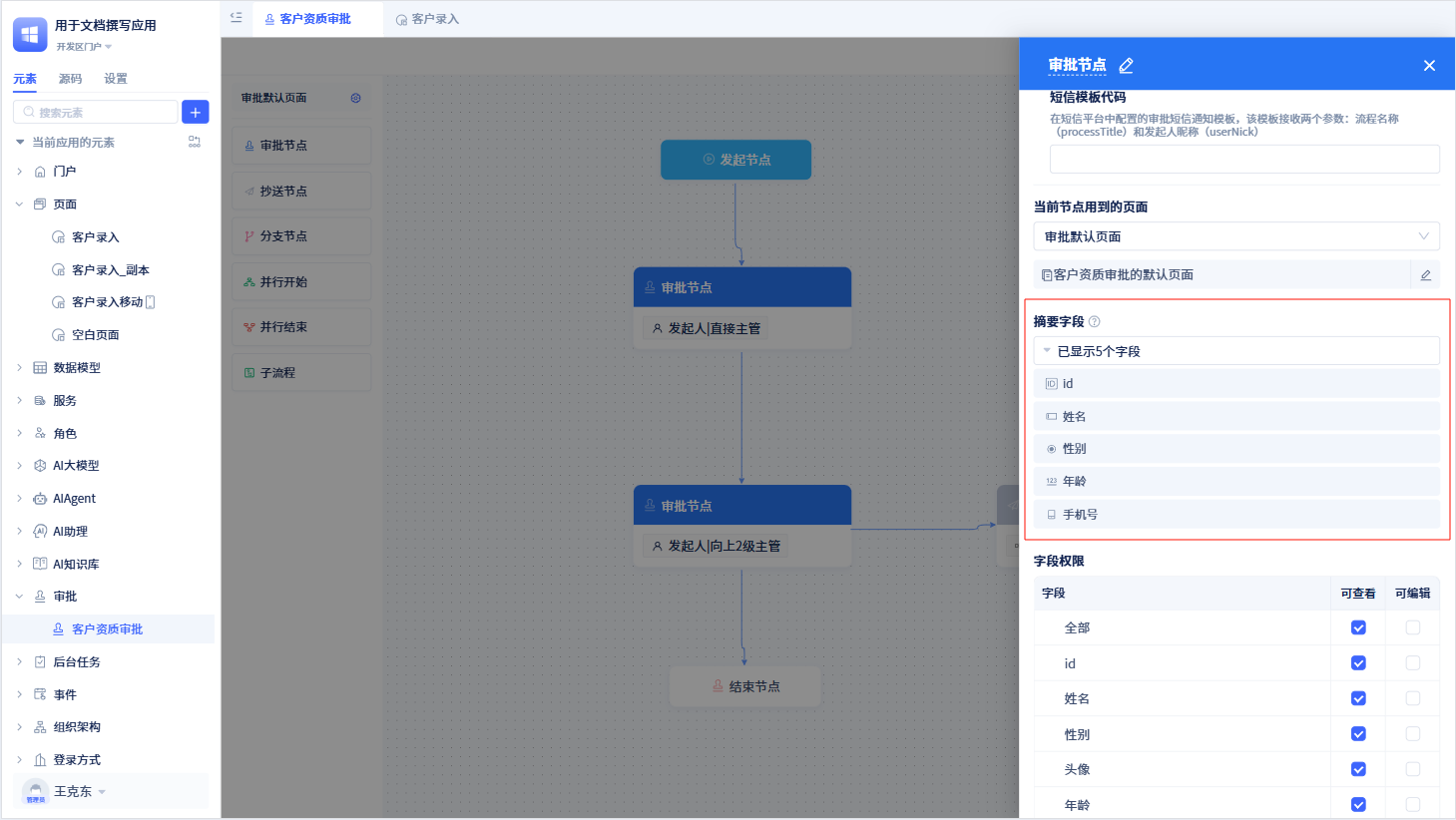Click the AI知识库 book icon
The width and height of the screenshot is (1456, 820).
[x=40, y=564]
